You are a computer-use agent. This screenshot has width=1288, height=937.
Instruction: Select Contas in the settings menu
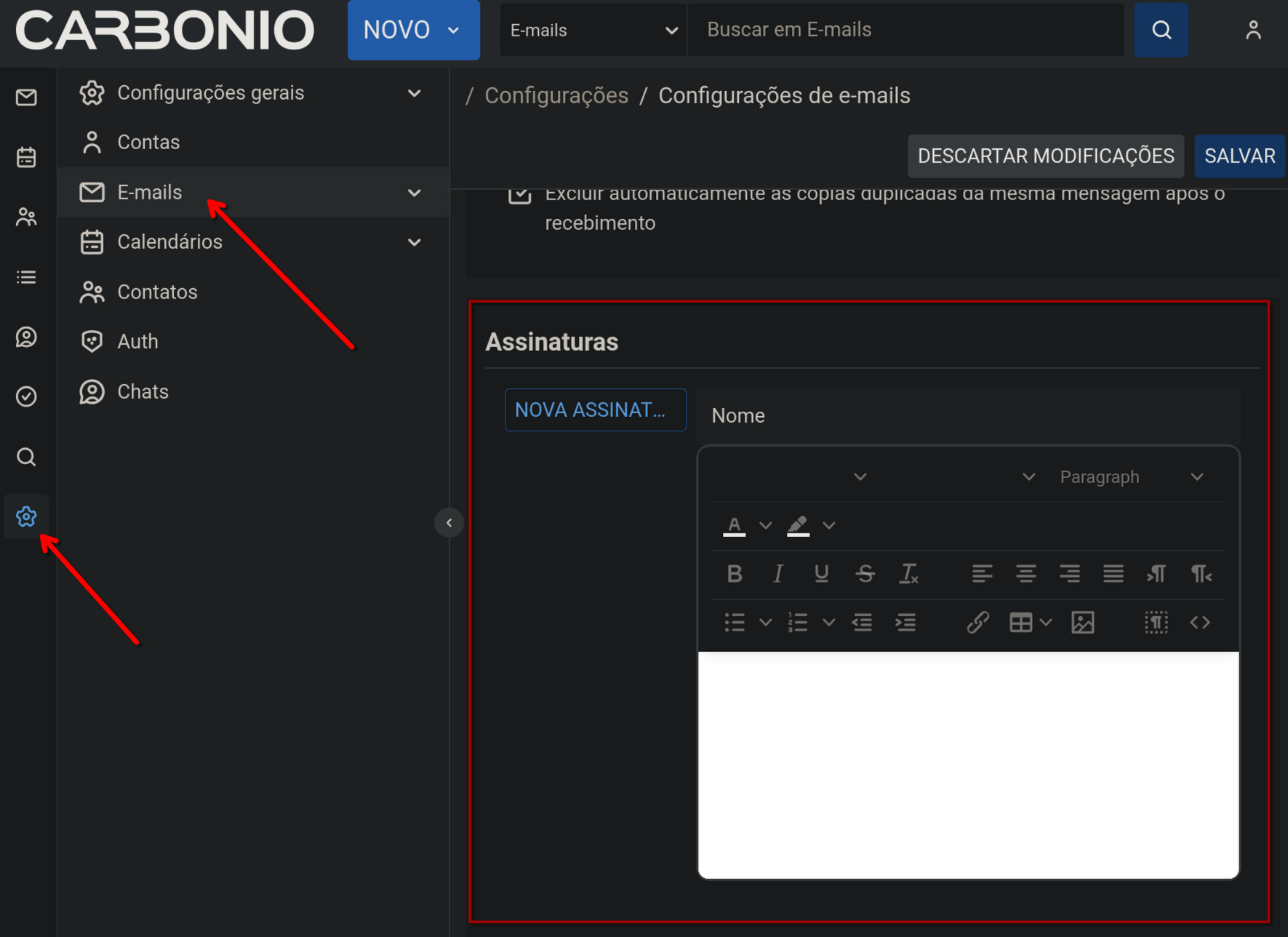(x=253, y=143)
